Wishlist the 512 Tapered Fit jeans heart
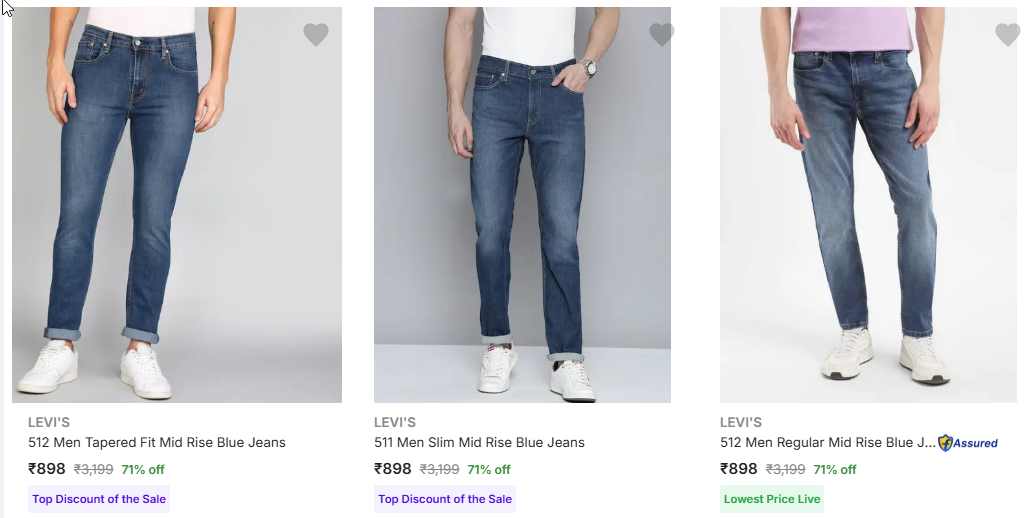This screenshot has height=518, width=1030. point(316,35)
